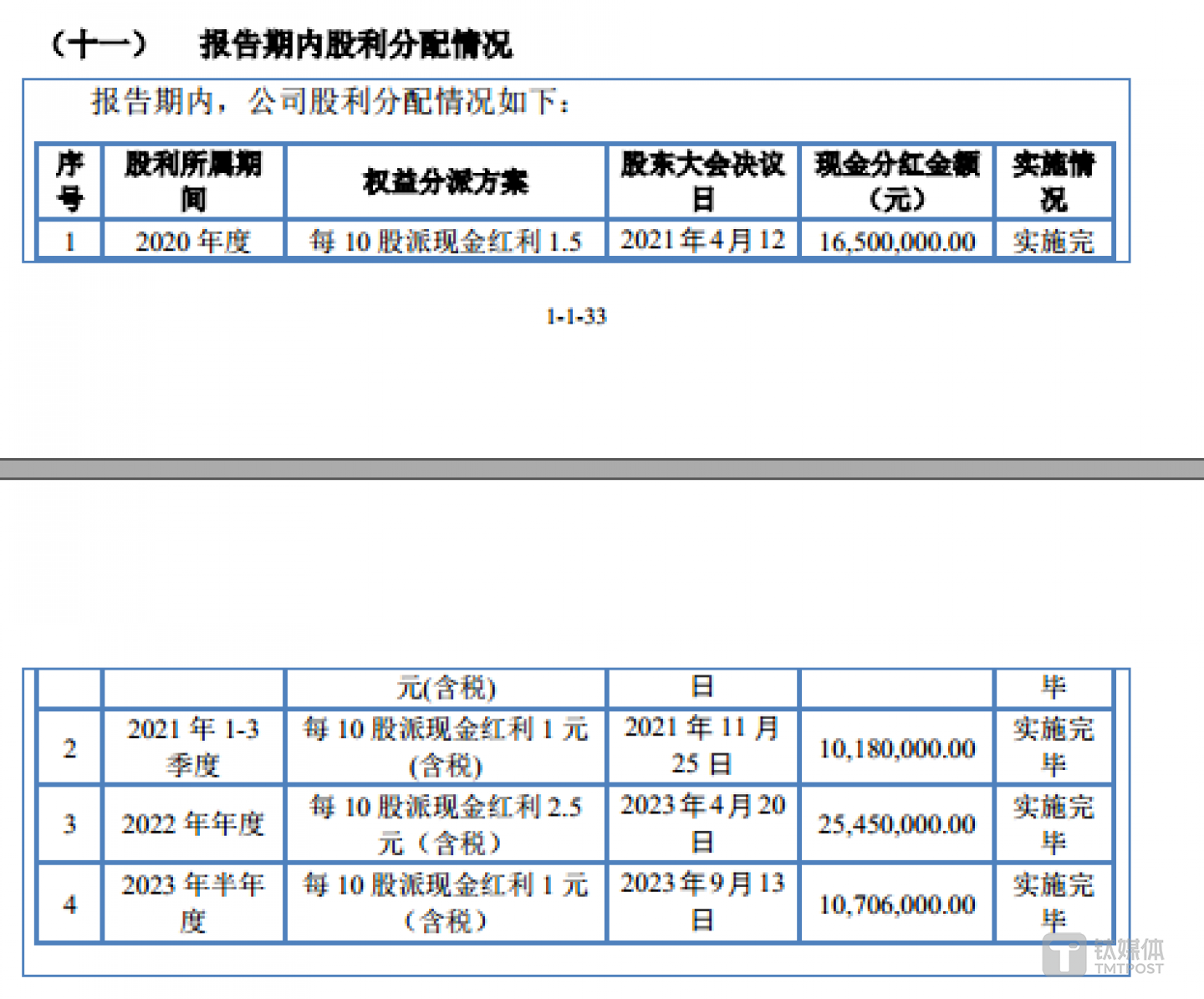The width and height of the screenshot is (1204, 999).
Task: Select the 10,180,000.00 dividend amount
Action: [896, 748]
